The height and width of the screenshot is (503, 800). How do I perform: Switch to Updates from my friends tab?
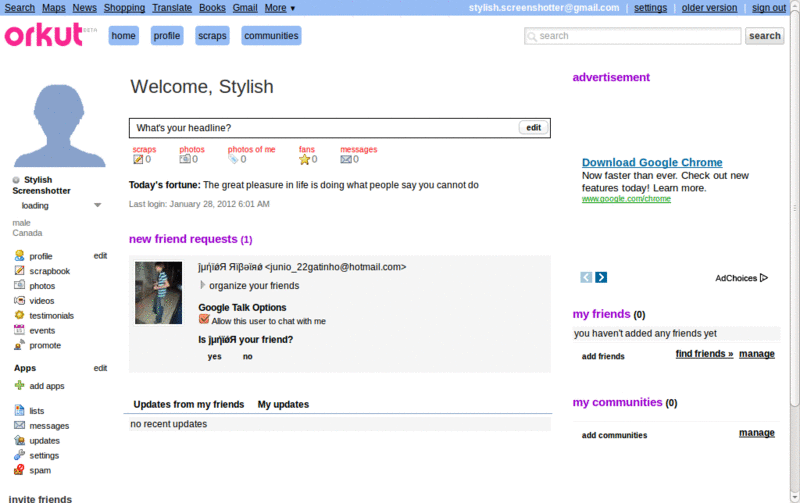(x=189, y=404)
